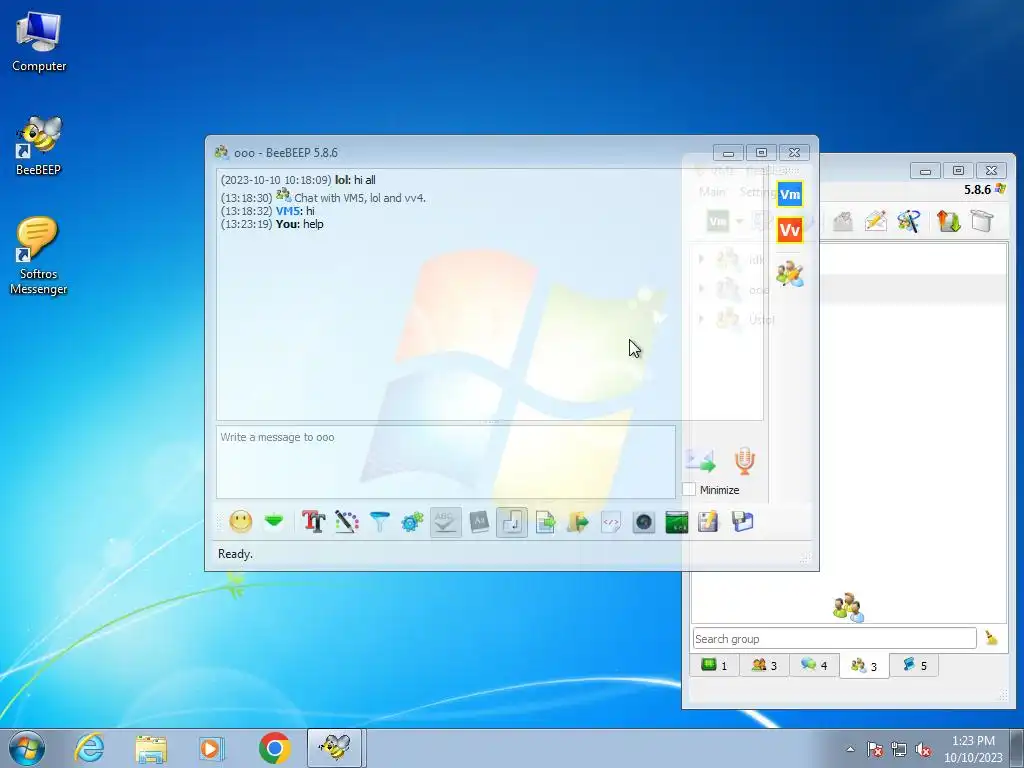1024x768 pixels.
Task: Open the Windows Start menu
Action: coord(27,748)
